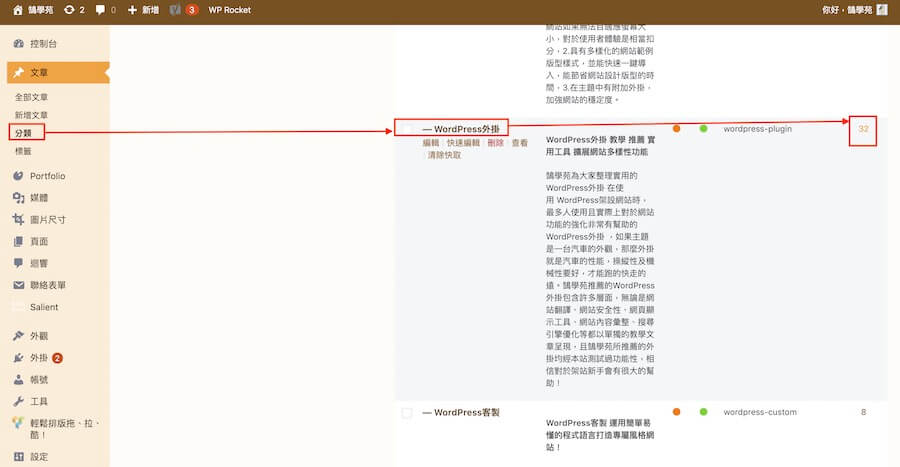Viewport: 900px width, 467px height.
Task: Open WP Rocket menu in admin bar
Action: (229, 10)
